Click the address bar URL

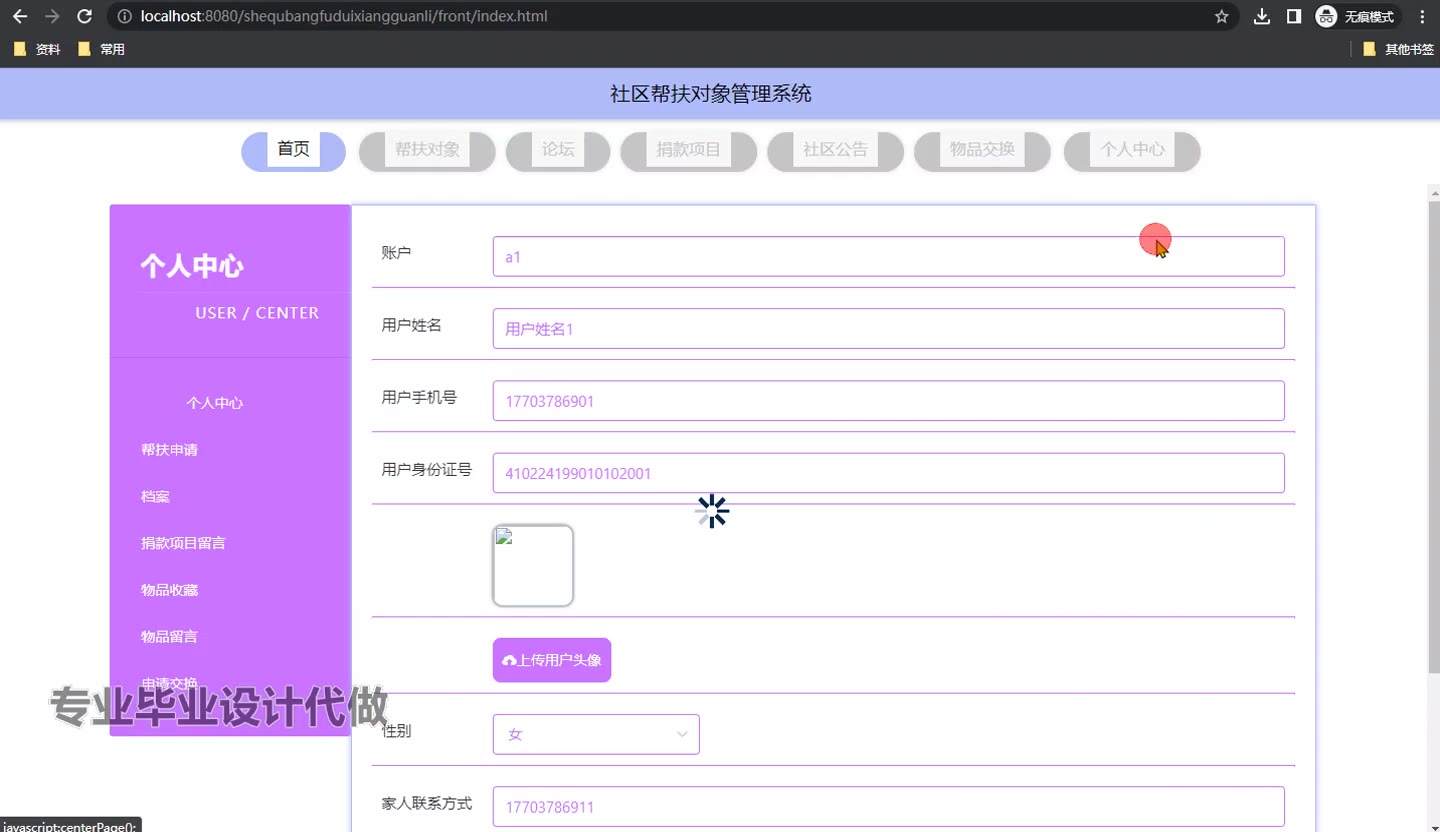(x=344, y=16)
